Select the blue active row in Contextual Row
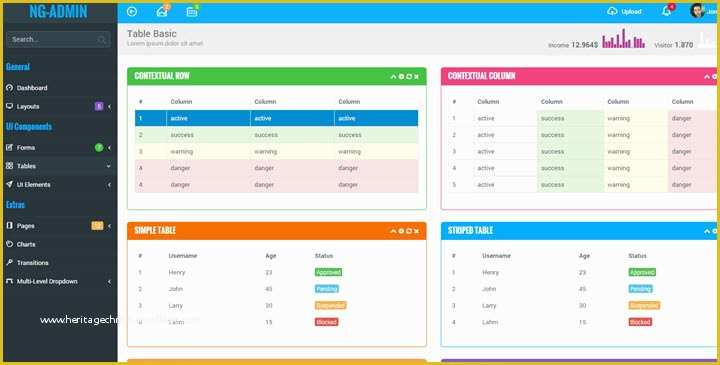This screenshot has height=365, width=720. click(x=276, y=118)
